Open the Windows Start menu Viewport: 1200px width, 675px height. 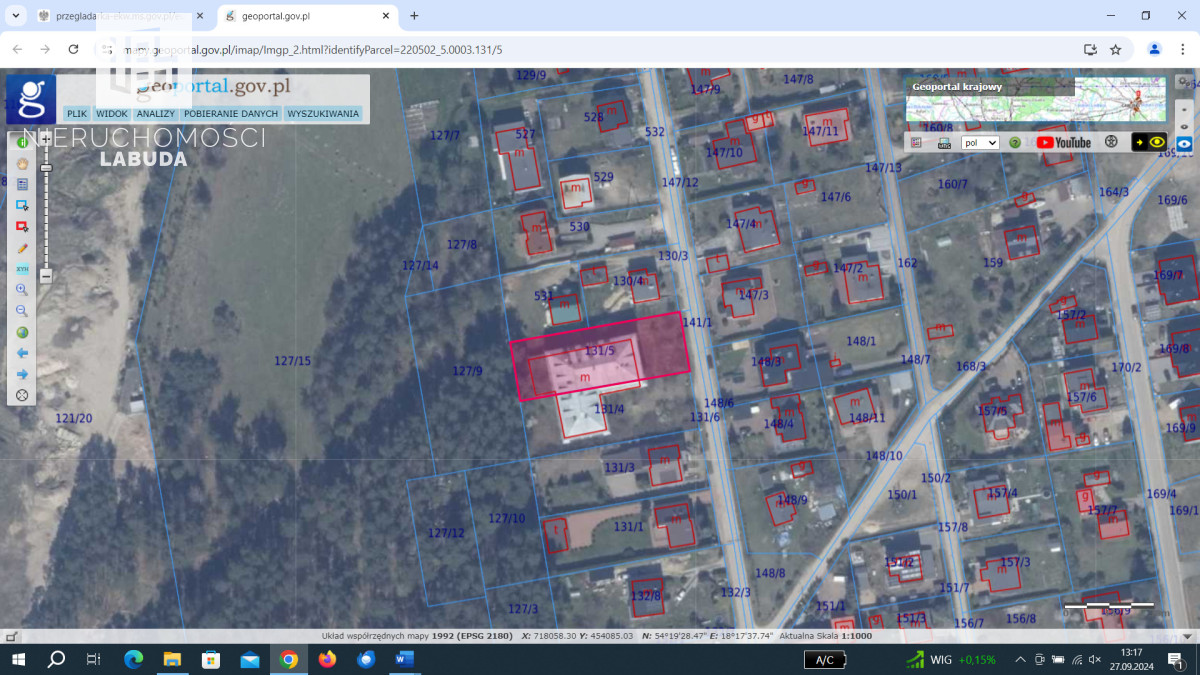coord(19,659)
